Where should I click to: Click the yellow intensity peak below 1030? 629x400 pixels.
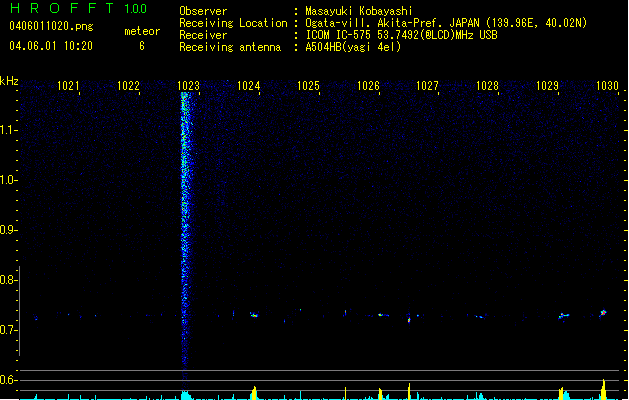603,389
